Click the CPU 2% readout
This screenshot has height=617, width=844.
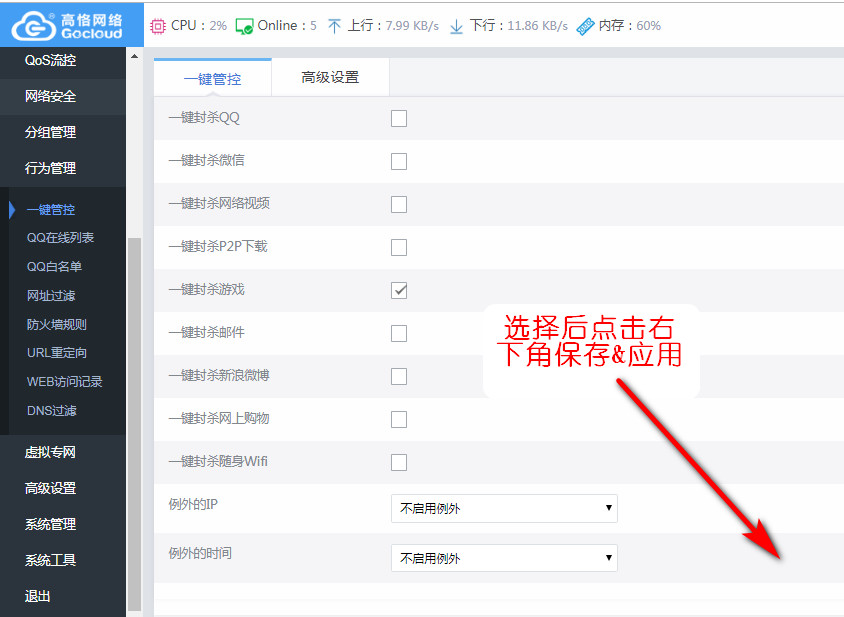tap(199, 26)
